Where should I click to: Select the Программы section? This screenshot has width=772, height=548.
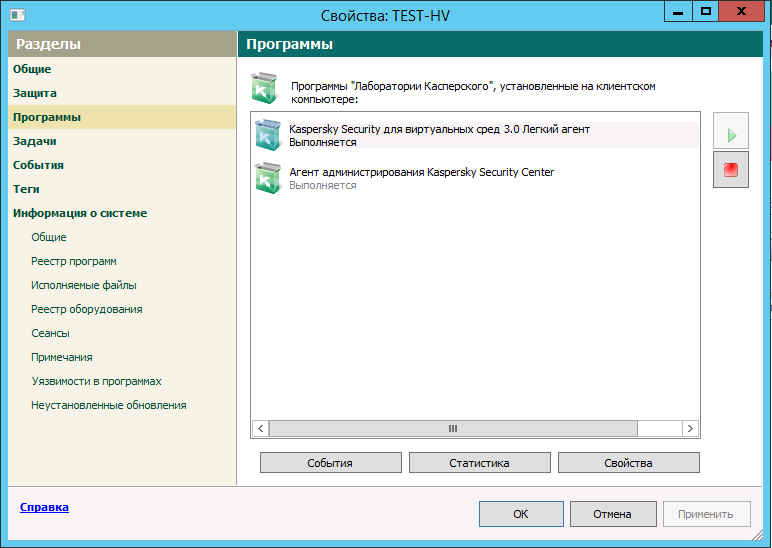coord(122,117)
